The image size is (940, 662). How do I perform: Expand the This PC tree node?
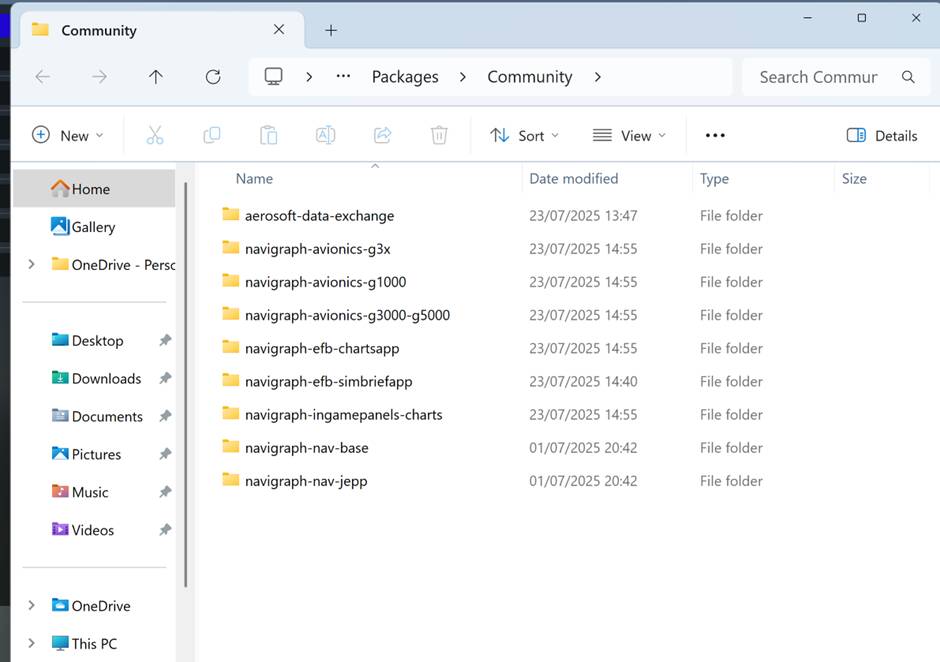[31, 643]
